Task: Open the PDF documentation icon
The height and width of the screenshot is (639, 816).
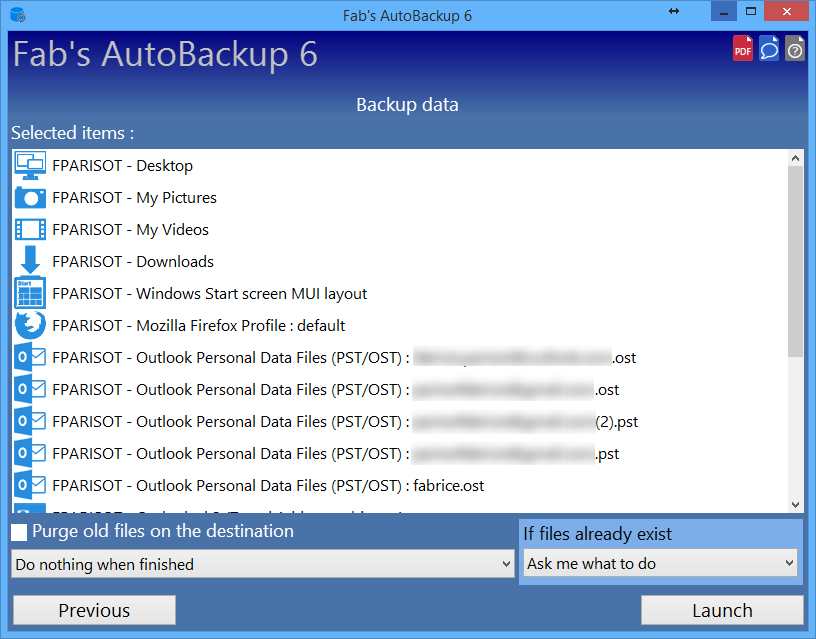Action: pos(743,48)
